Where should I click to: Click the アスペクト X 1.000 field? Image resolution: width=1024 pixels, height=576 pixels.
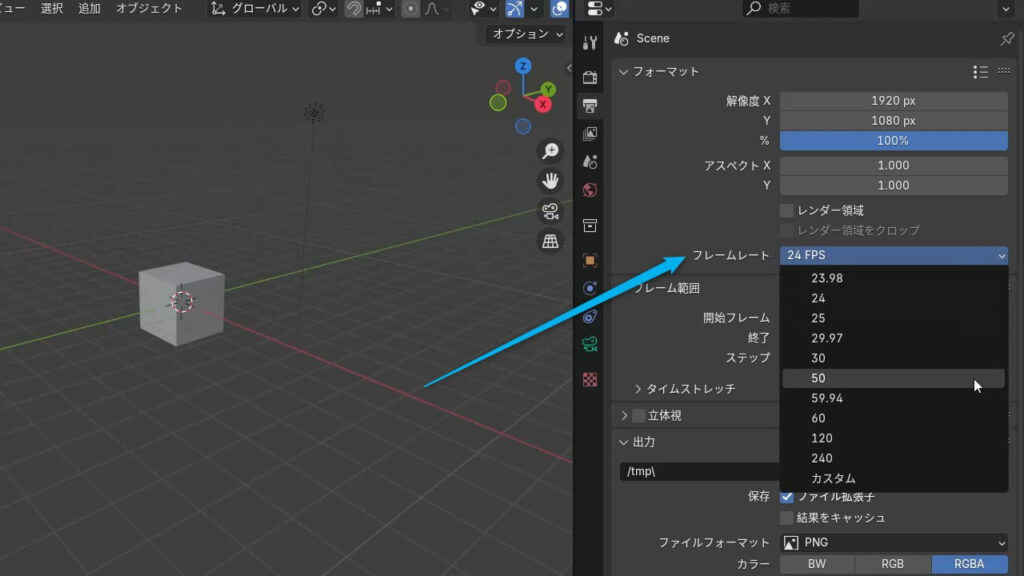point(893,165)
